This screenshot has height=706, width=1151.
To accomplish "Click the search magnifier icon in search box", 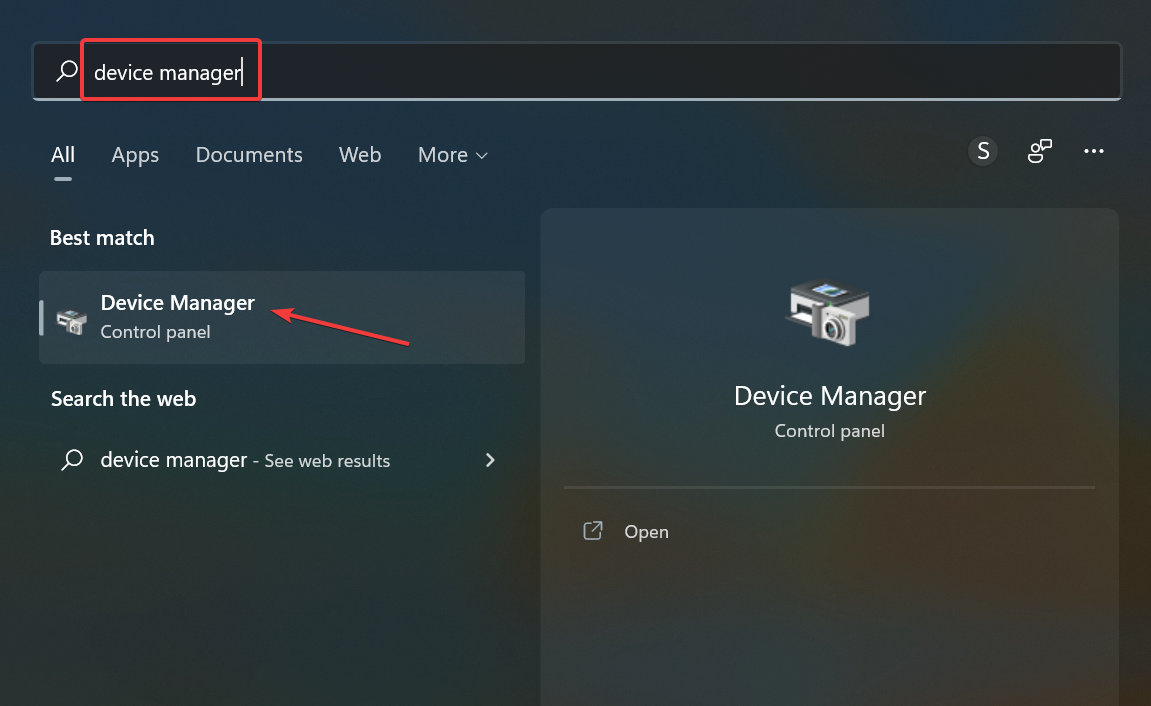I will point(67,71).
